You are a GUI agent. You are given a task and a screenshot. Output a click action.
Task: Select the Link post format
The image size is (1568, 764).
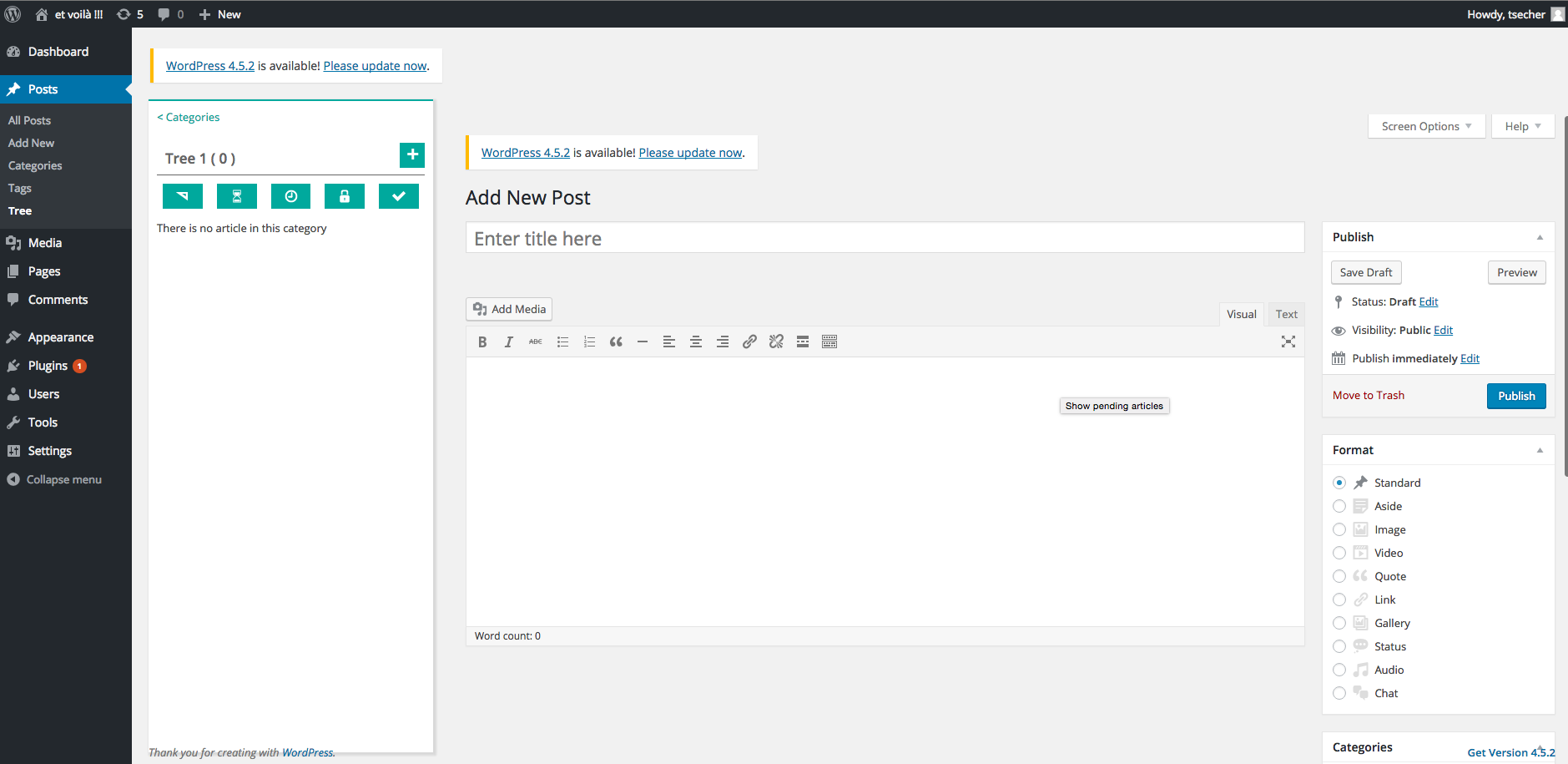[1339, 600]
